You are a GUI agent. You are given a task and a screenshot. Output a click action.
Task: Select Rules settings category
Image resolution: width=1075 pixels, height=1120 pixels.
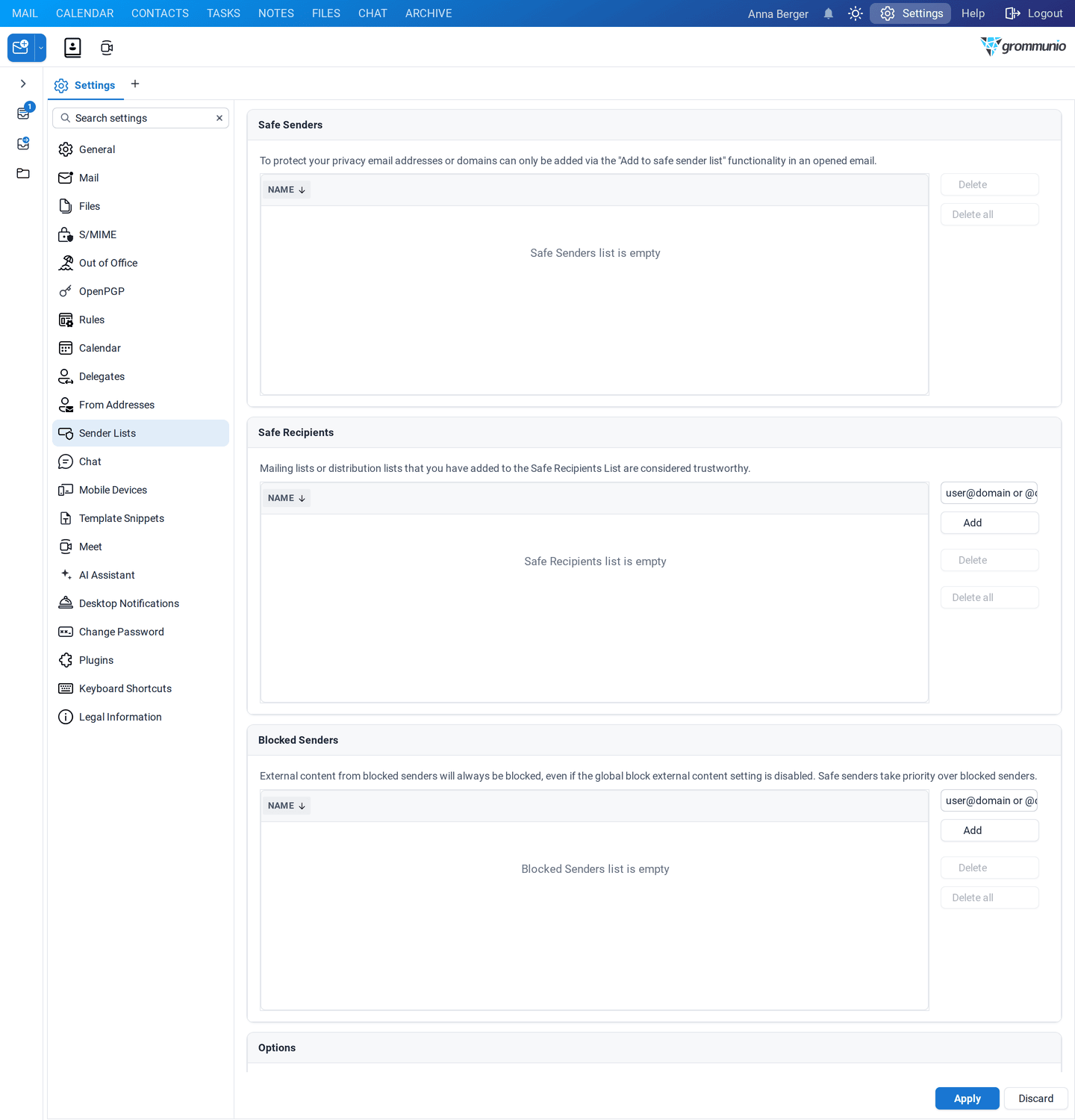(x=140, y=320)
